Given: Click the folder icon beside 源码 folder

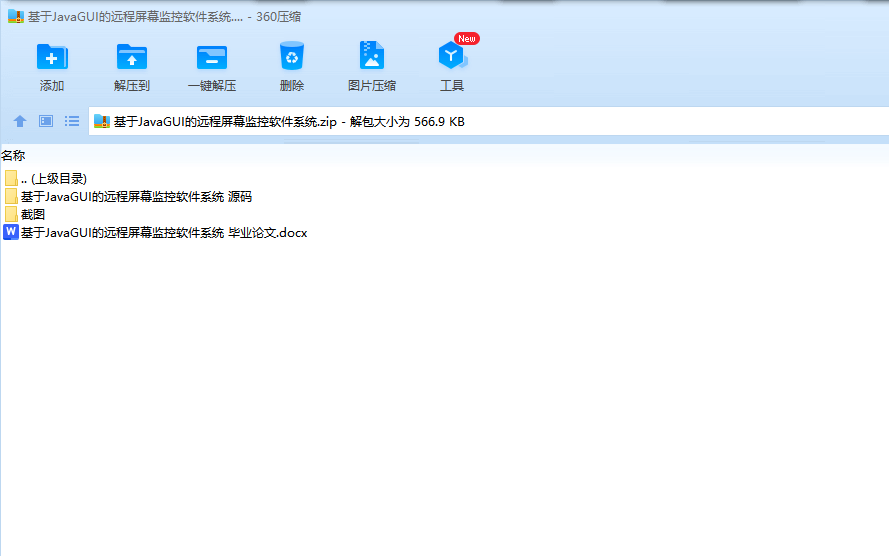Looking at the screenshot, I should tap(11, 196).
